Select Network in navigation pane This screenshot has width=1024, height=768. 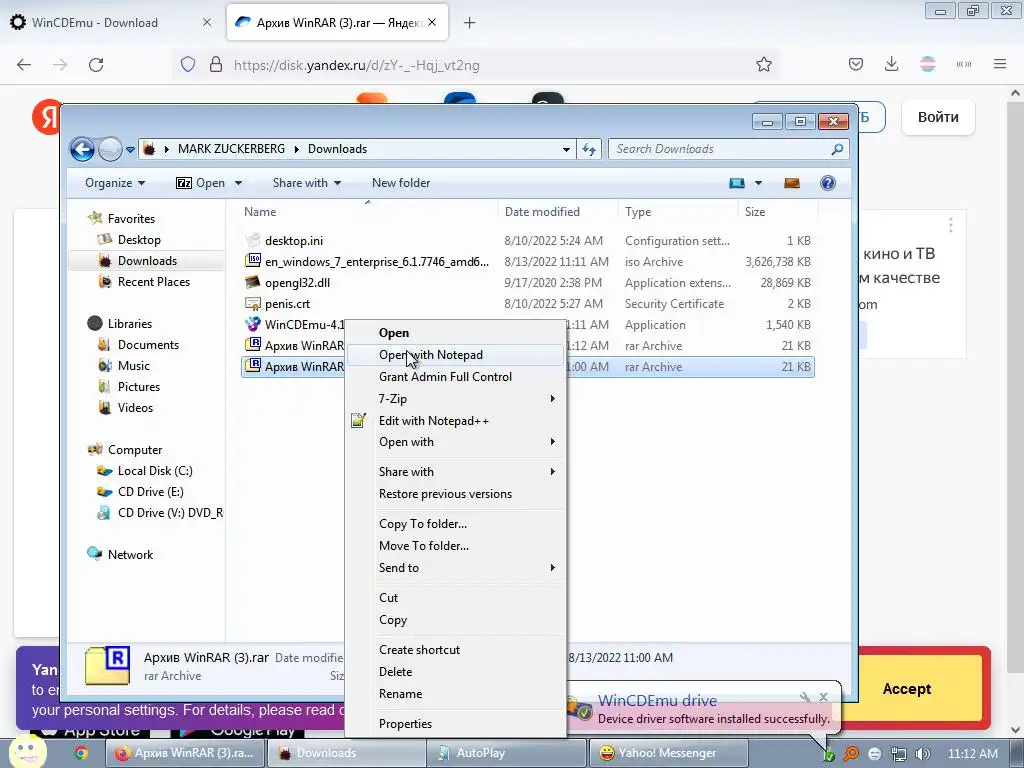[130, 554]
